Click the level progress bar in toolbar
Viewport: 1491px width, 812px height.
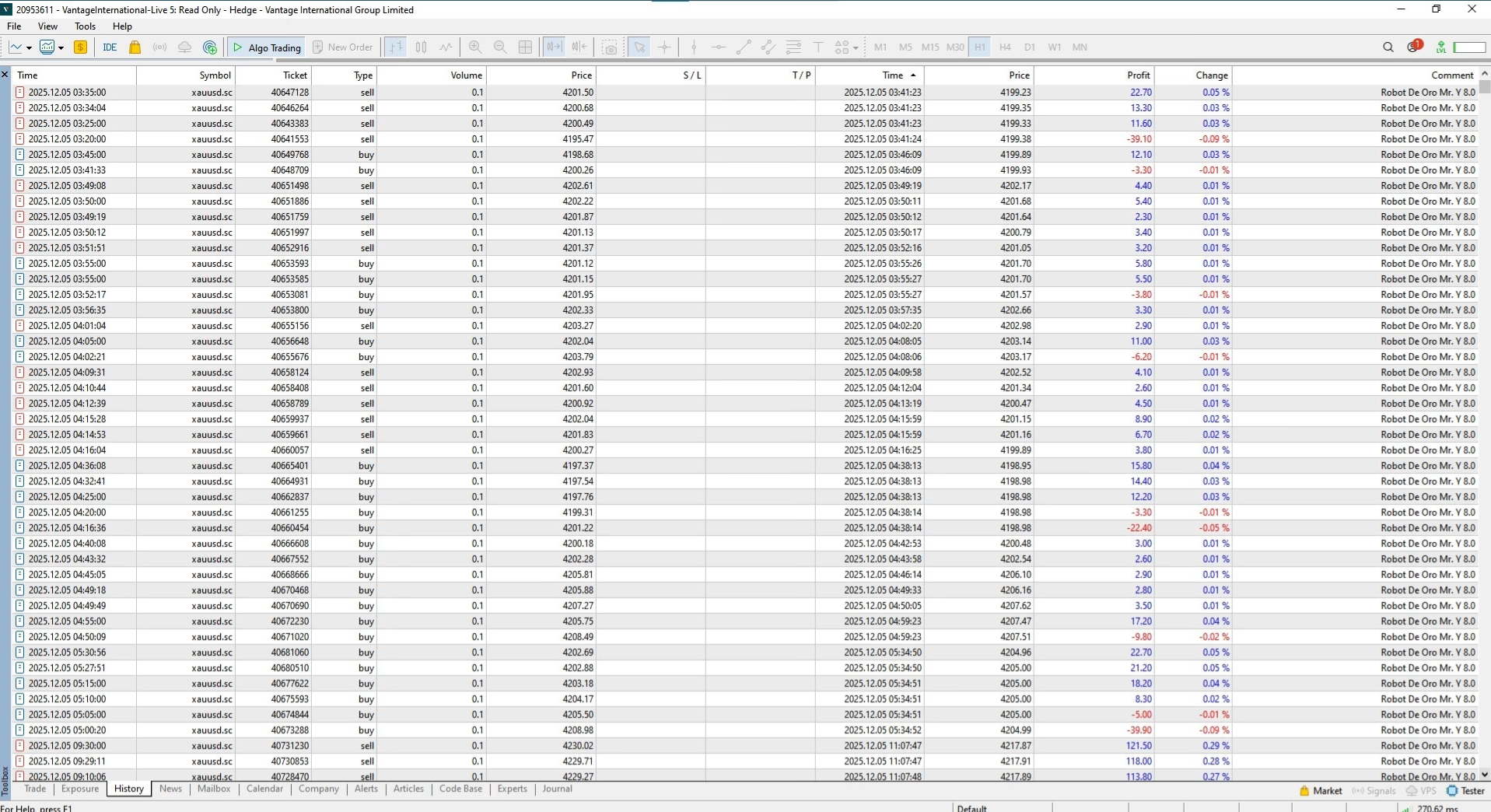pos(1469,47)
